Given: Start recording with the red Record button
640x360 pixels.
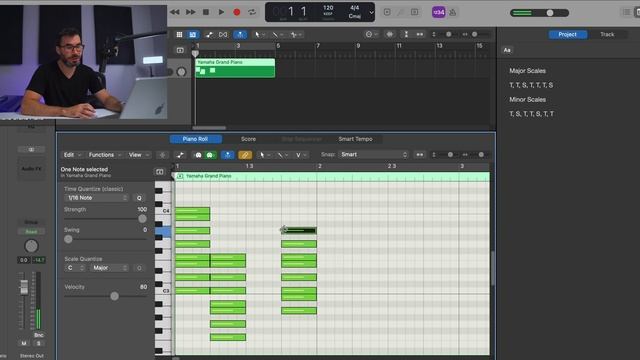Looking at the screenshot, I should (236, 12).
